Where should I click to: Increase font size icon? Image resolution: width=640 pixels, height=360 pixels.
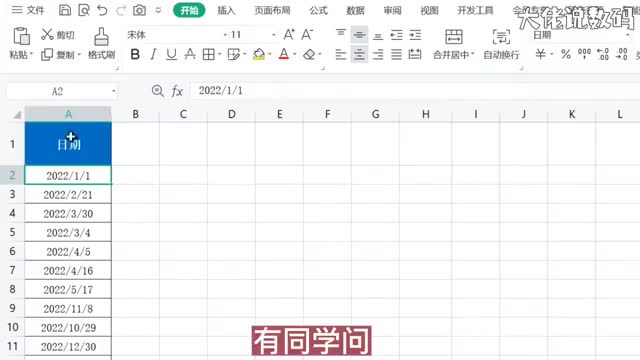point(289,35)
